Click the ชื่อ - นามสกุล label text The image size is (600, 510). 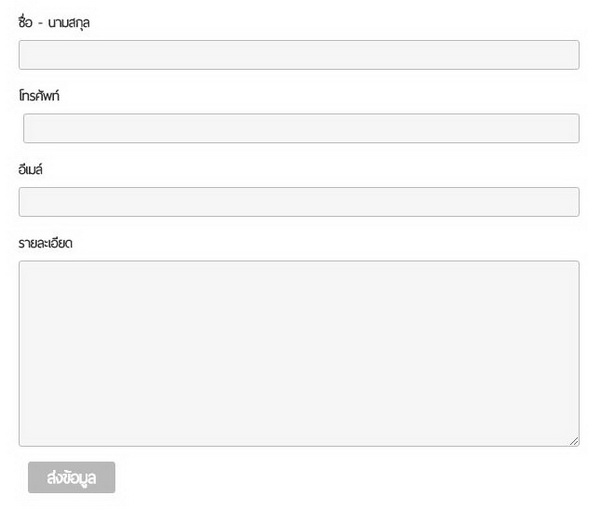[54, 22]
